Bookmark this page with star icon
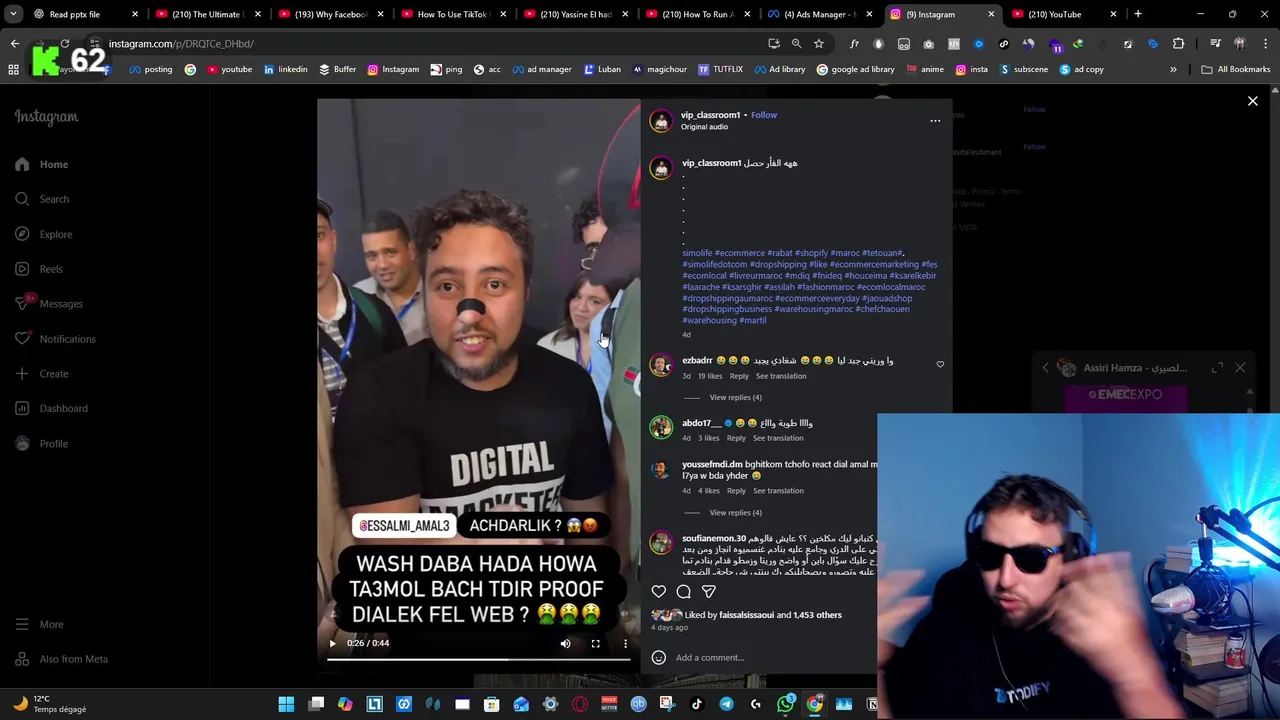 click(x=818, y=44)
